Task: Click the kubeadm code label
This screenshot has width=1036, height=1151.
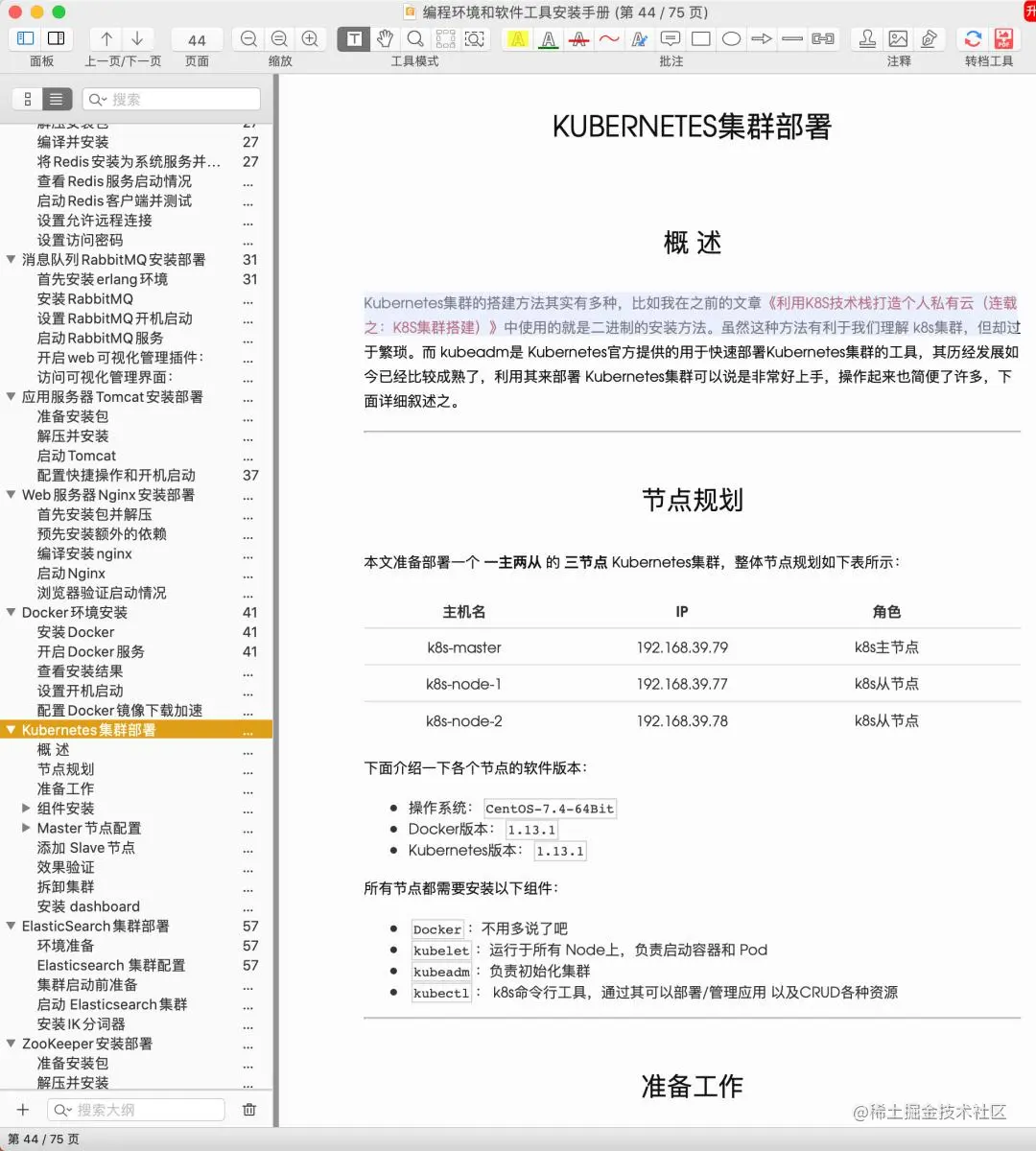Action: pos(441,972)
